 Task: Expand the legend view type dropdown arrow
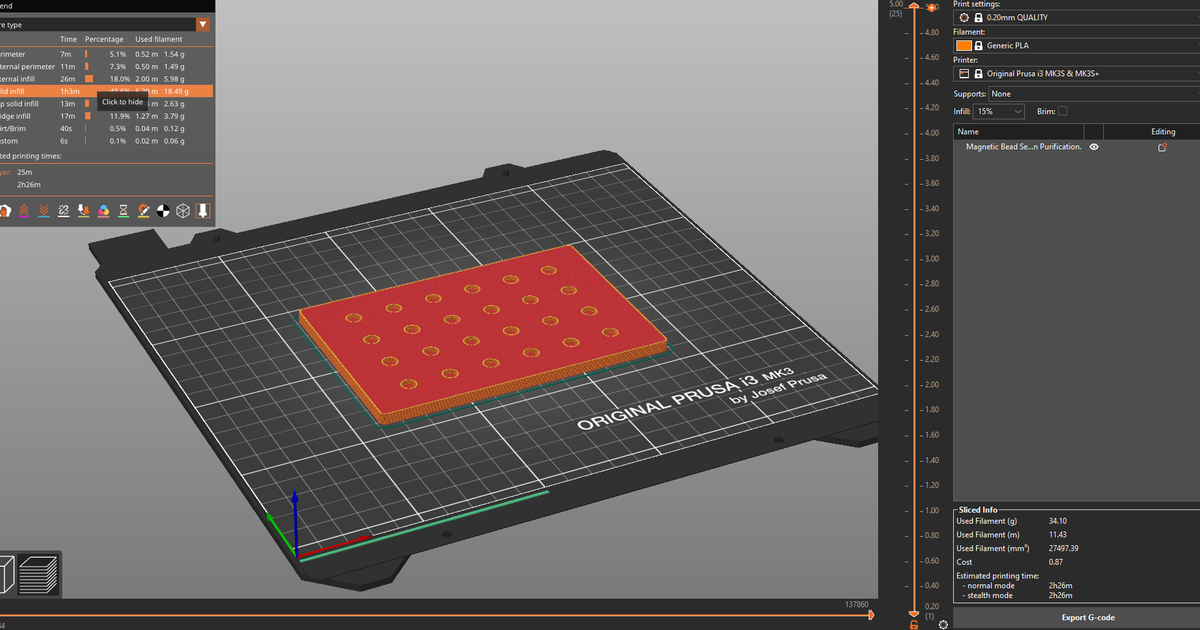tap(203, 24)
